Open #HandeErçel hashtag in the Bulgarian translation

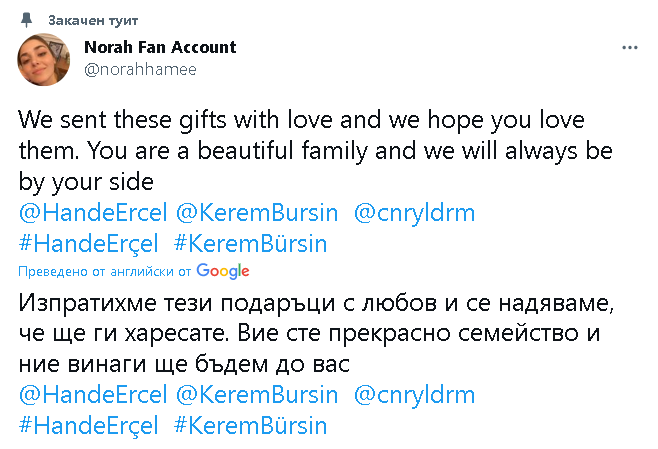click(89, 424)
